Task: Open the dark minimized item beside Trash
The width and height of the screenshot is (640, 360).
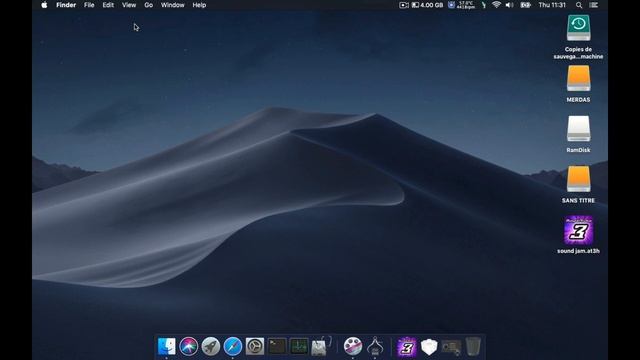Action: 451,347
